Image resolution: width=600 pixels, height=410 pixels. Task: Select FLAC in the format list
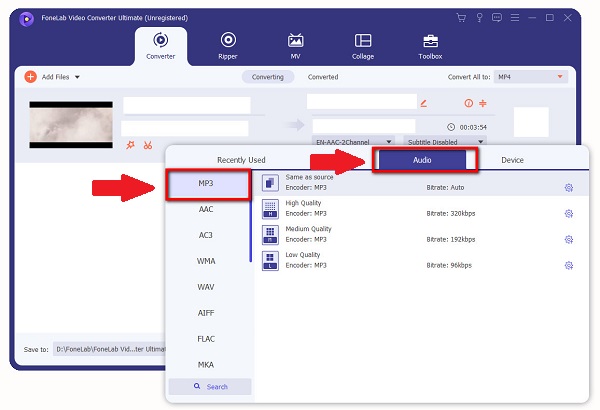coord(206,339)
